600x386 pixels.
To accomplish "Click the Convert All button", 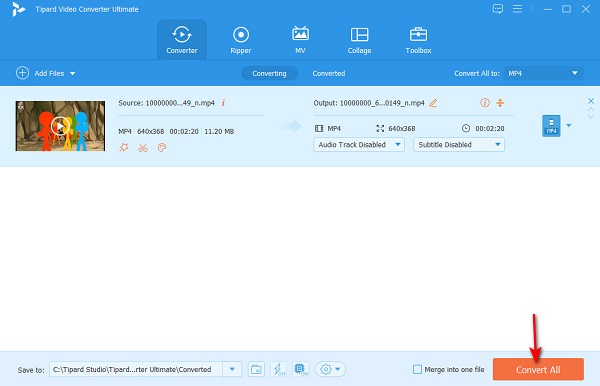I will 538,369.
